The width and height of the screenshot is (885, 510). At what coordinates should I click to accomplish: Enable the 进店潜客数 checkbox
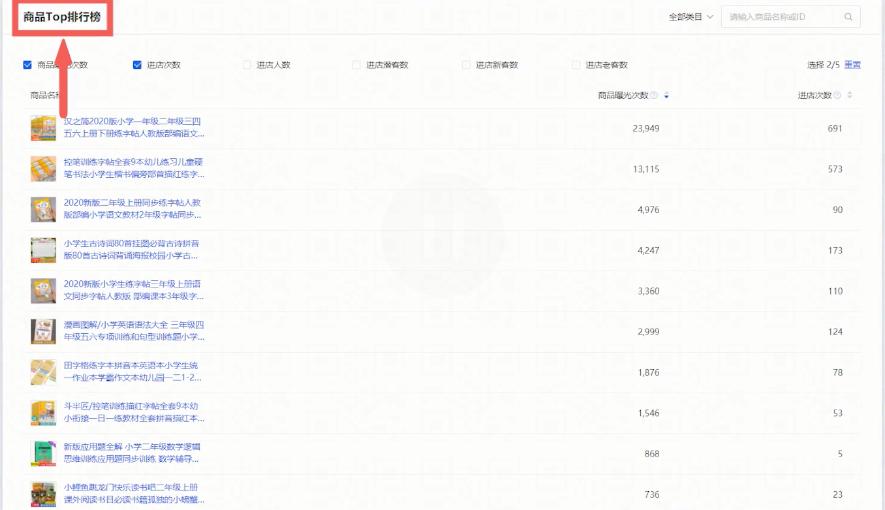tap(356, 65)
